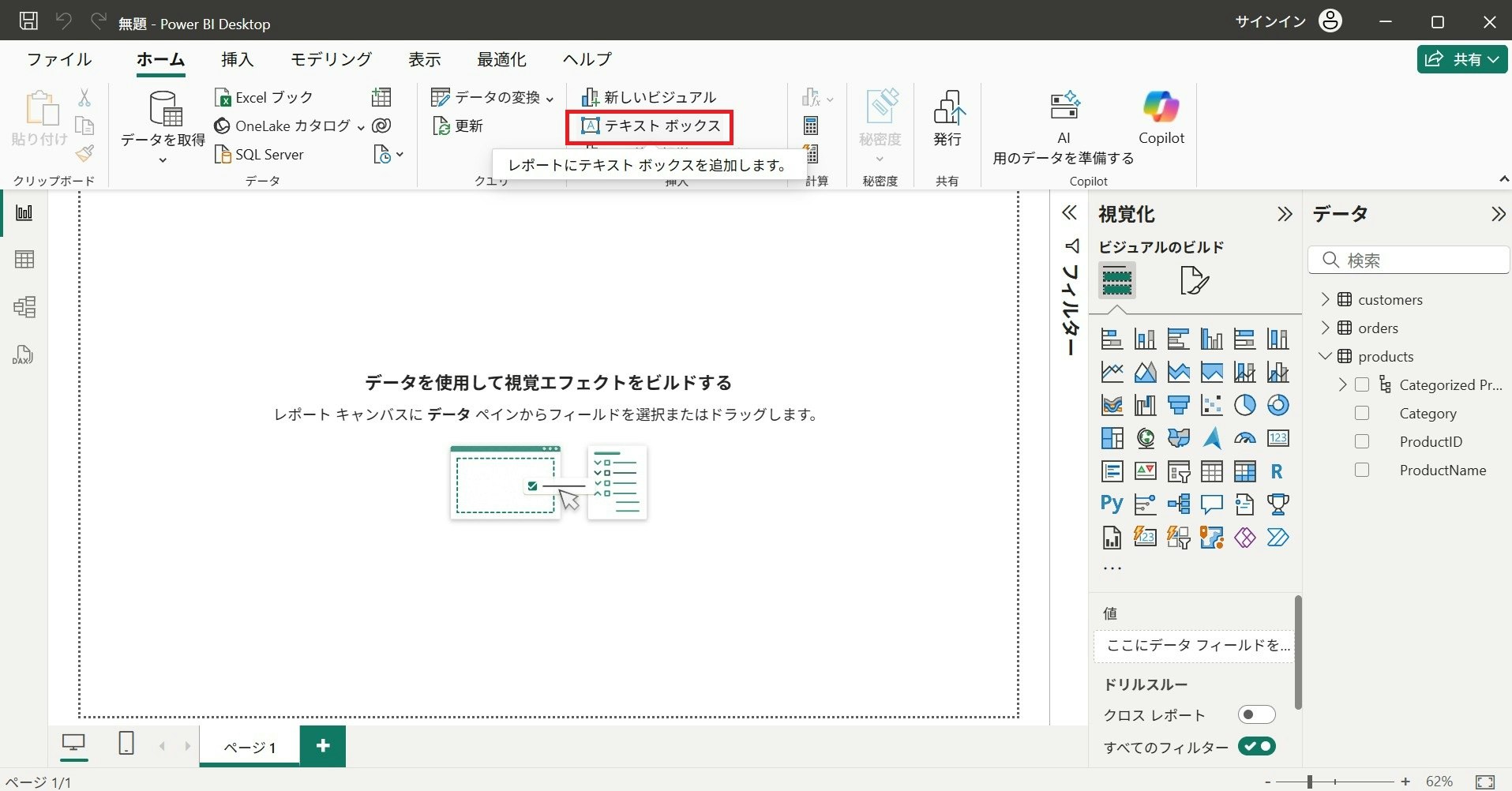The height and width of the screenshot is (791, 1512).
Task: Expand the フィルター pane
Action: point(1069,213)
